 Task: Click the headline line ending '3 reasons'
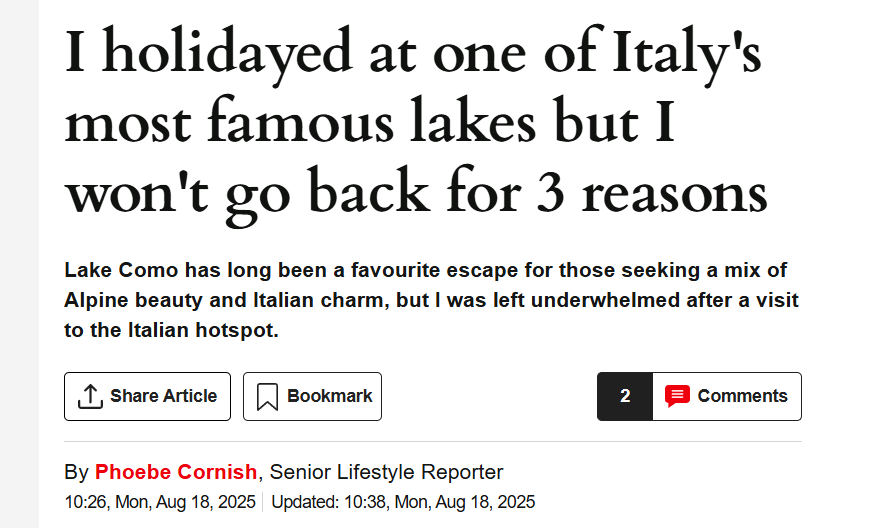click(416, 194)
